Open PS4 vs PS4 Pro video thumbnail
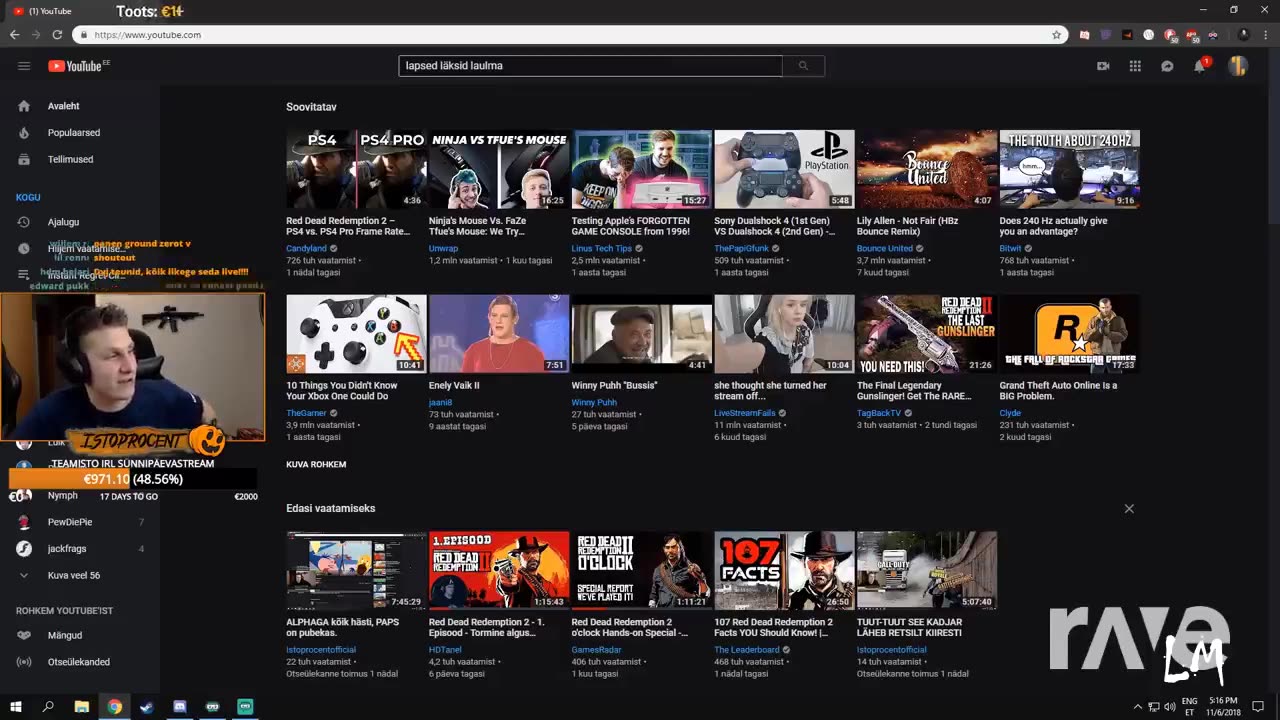 click(x=356, y=169)
